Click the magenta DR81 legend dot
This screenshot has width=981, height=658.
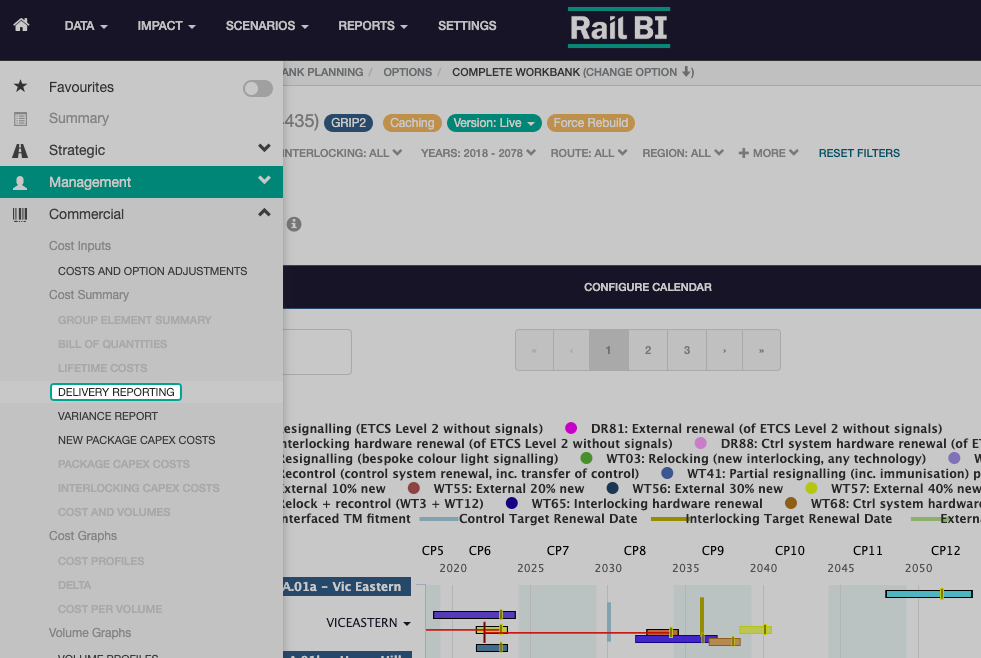pos(572,429)
